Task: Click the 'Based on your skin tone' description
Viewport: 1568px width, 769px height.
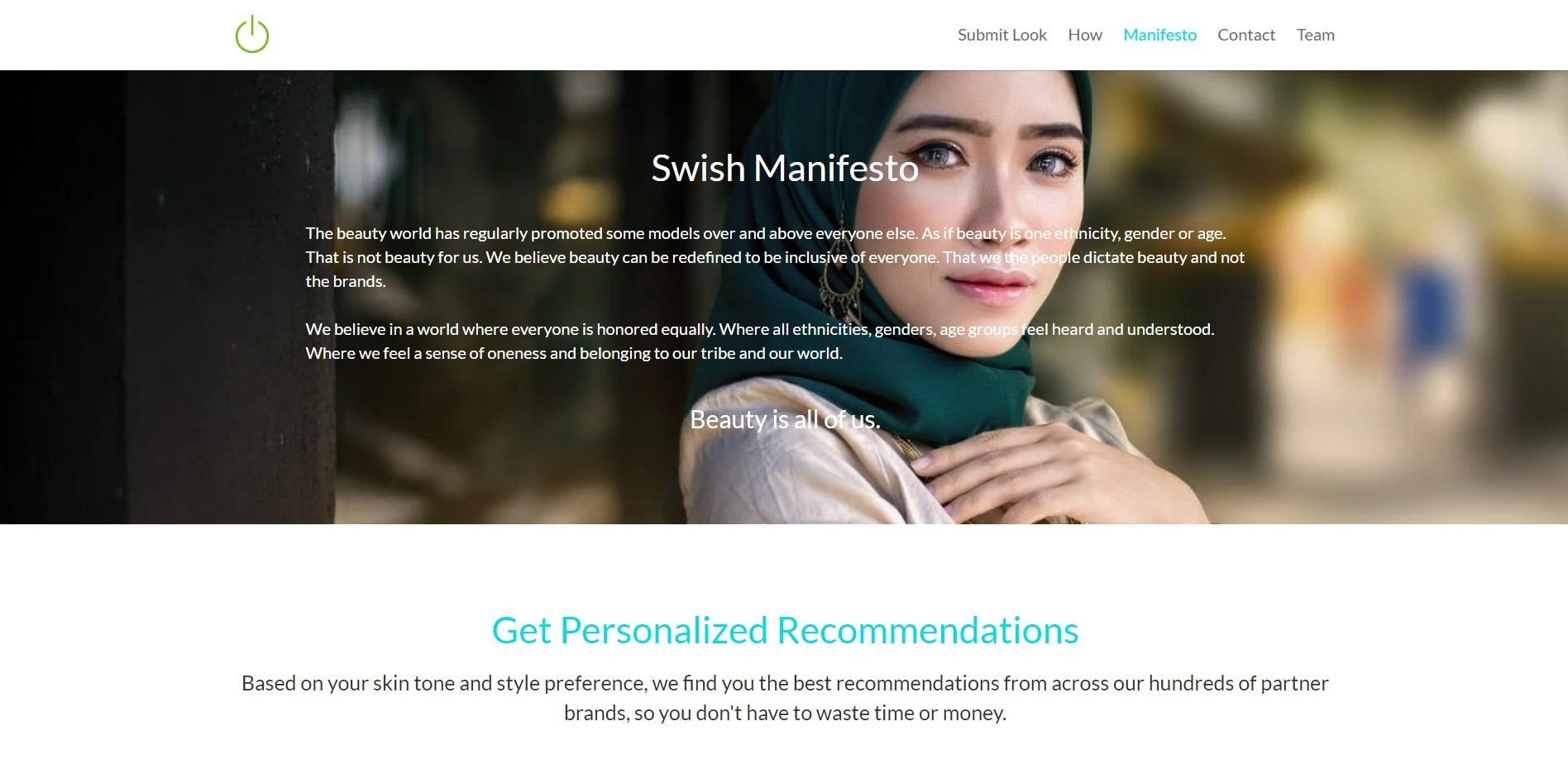Action: coord(785,698)
